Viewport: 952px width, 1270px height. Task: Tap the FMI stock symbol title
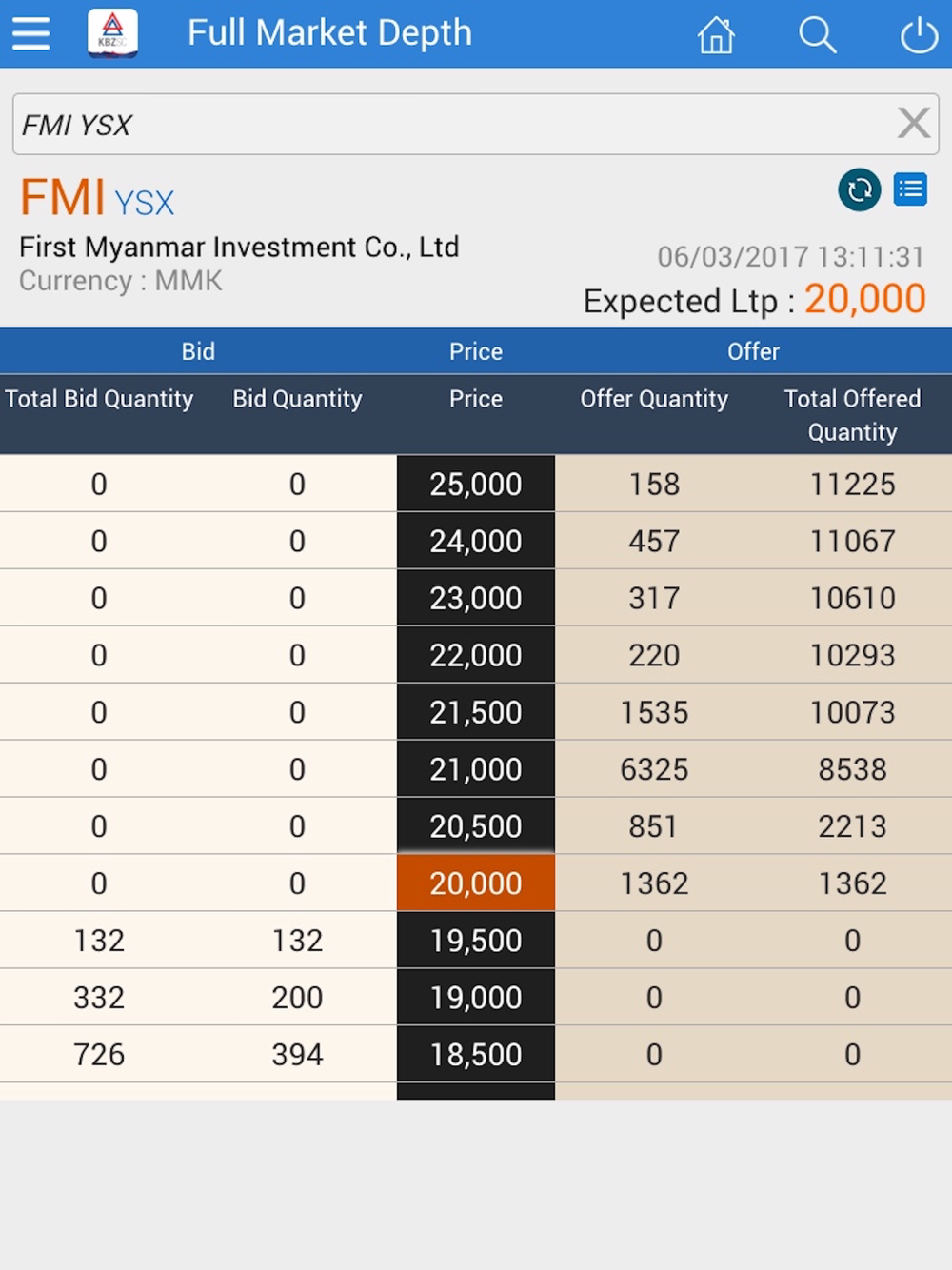coord(63,198)
